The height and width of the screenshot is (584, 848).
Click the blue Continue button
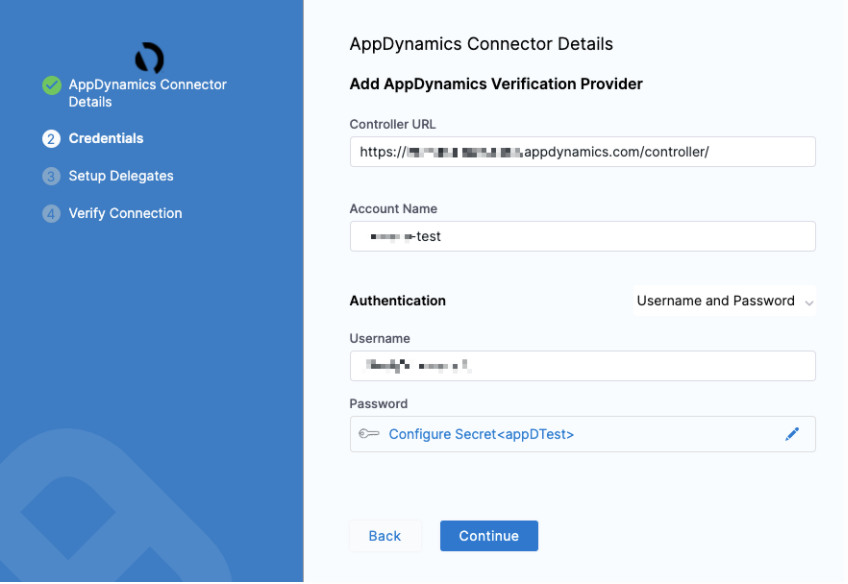[x=489, y=536]
